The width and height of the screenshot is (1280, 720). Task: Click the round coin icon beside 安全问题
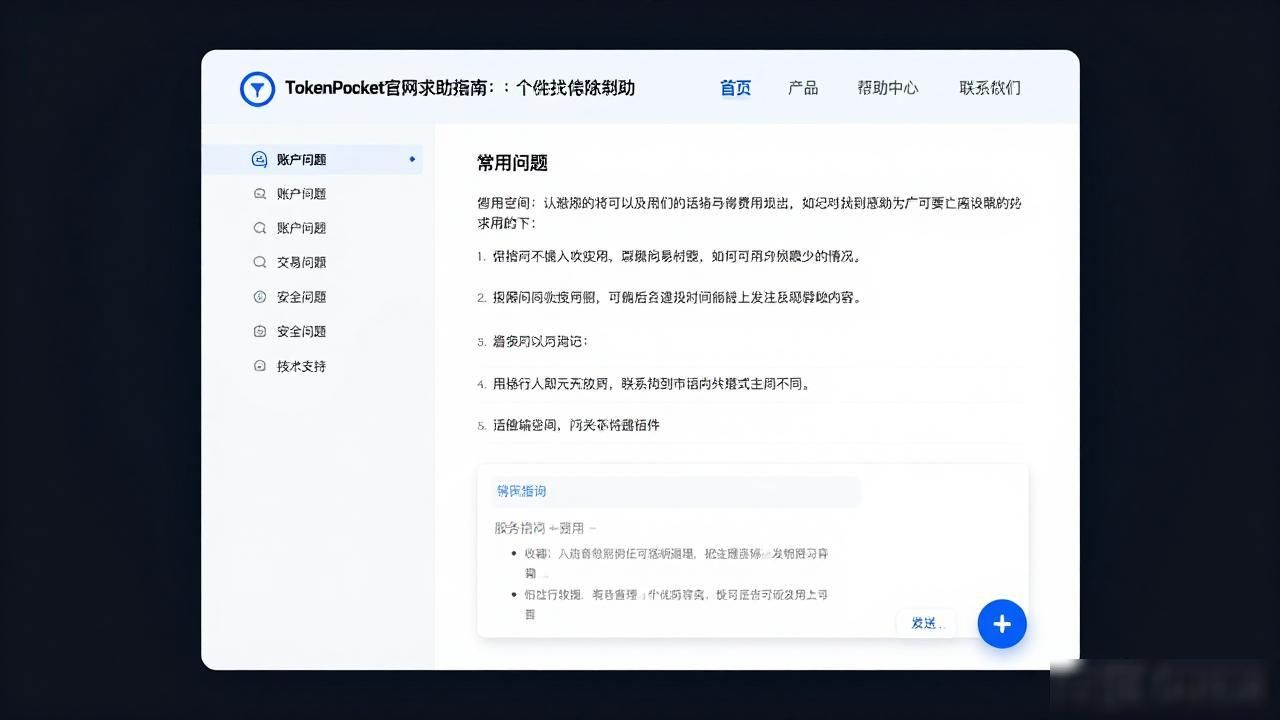click(259, 297)
